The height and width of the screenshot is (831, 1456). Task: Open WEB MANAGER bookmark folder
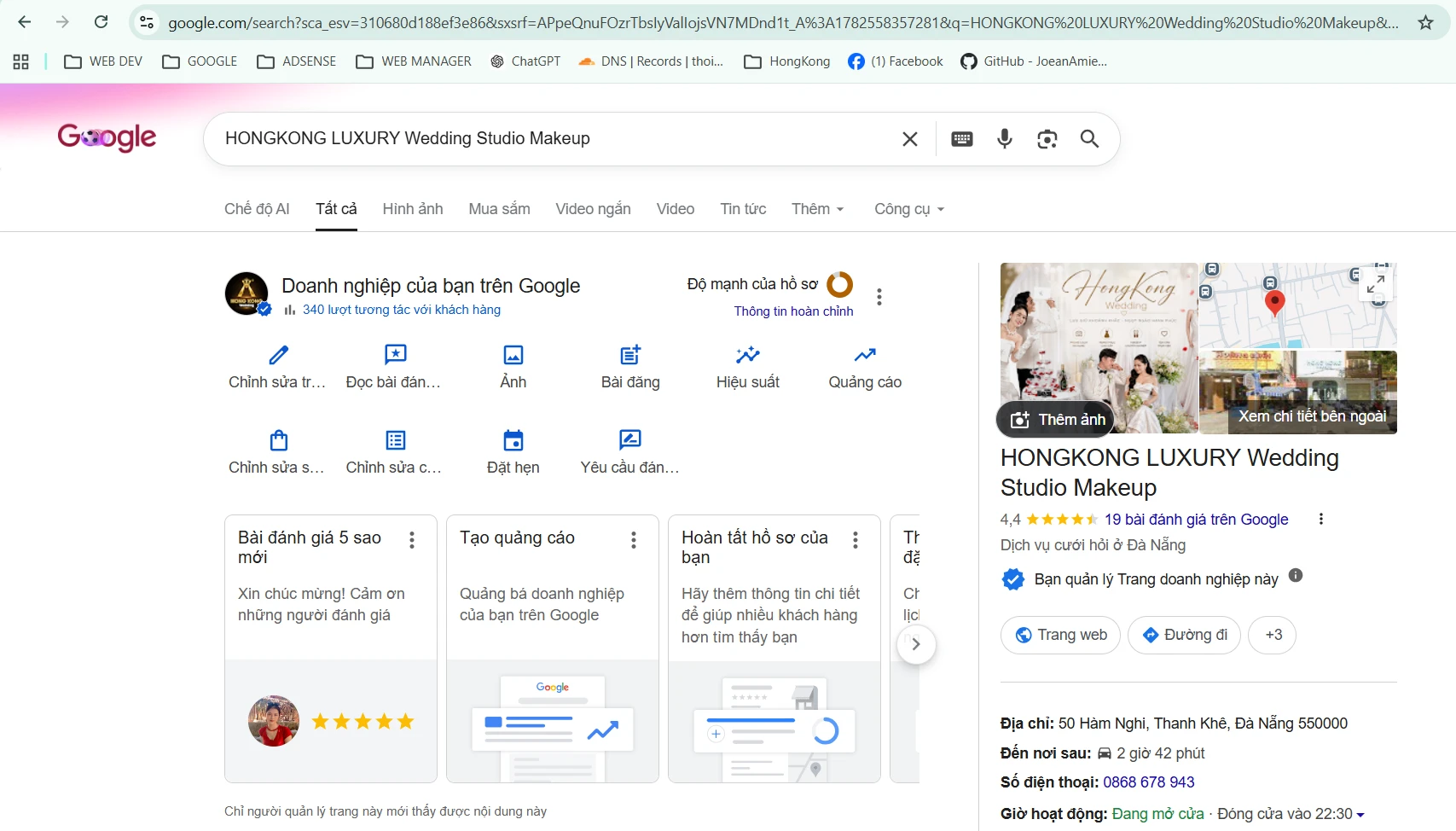tap(414, 61)
